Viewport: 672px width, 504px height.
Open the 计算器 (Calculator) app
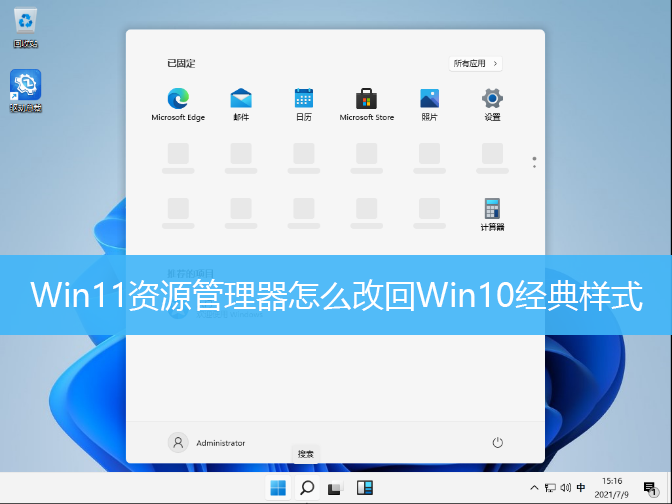(x=492, y=210)
